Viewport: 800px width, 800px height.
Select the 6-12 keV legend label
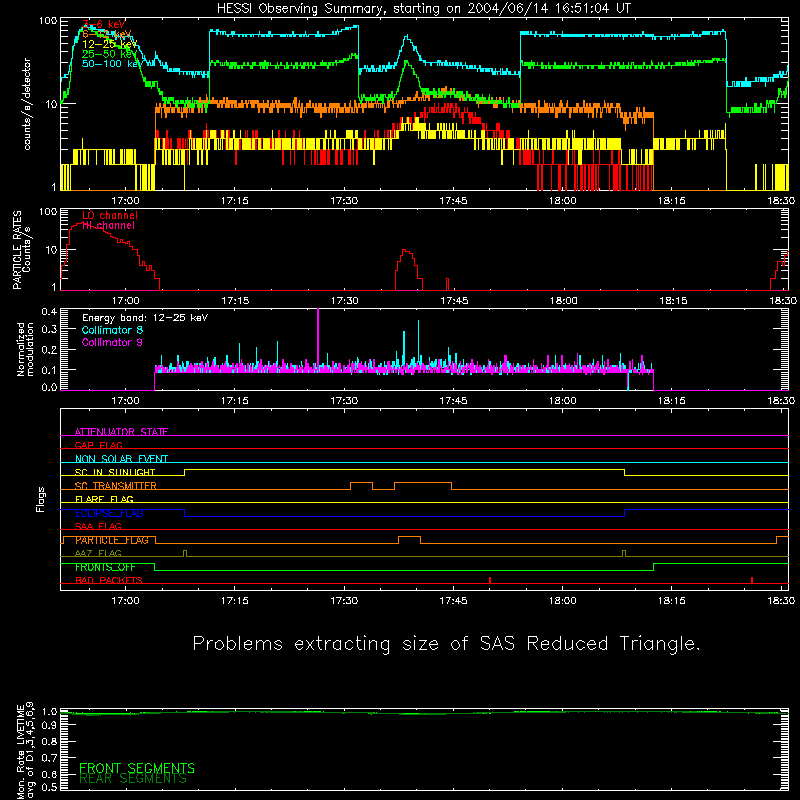click(x=106, y=34)
